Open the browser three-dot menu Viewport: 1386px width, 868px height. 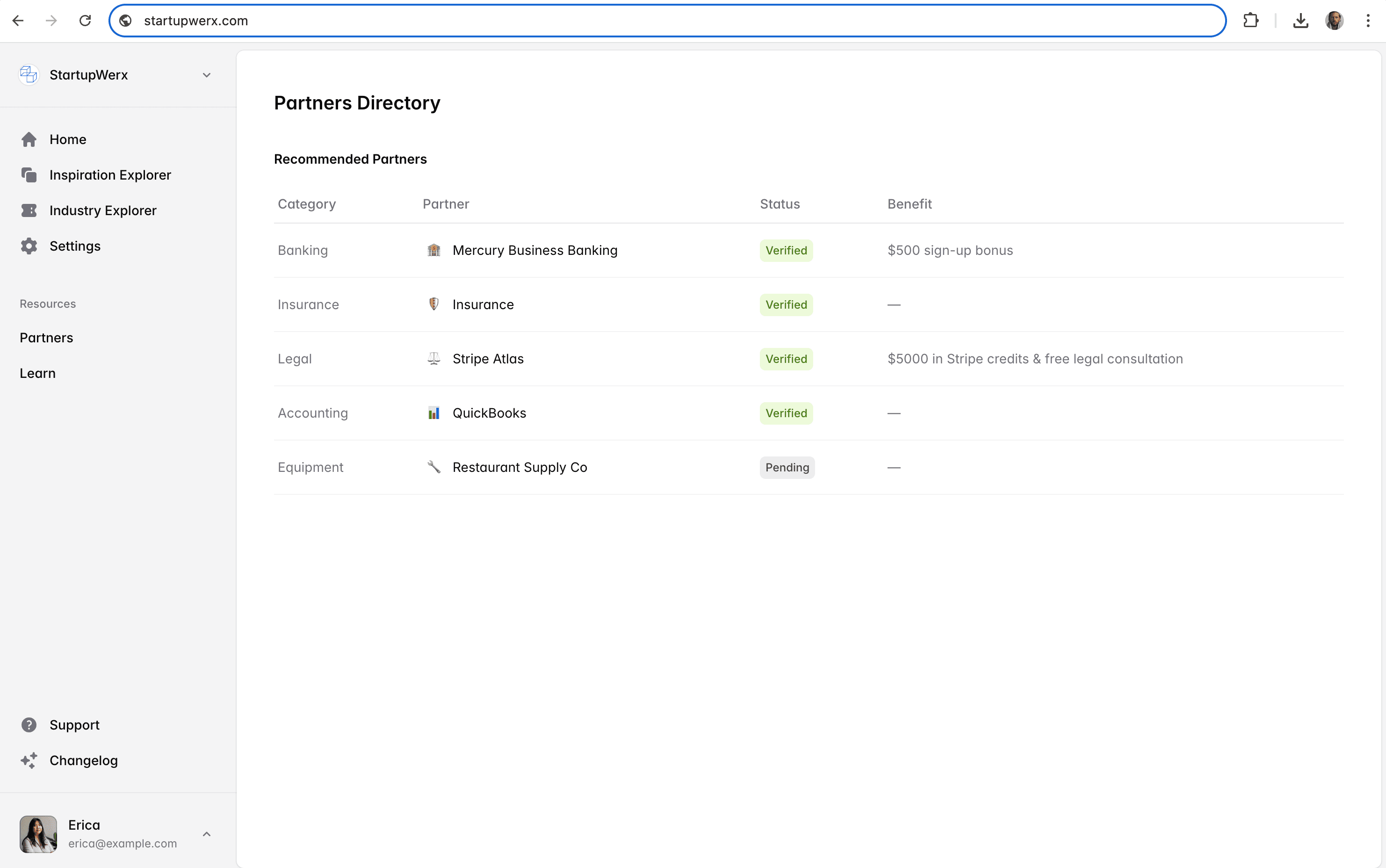pyautogui.click(x=1368, y=21)
